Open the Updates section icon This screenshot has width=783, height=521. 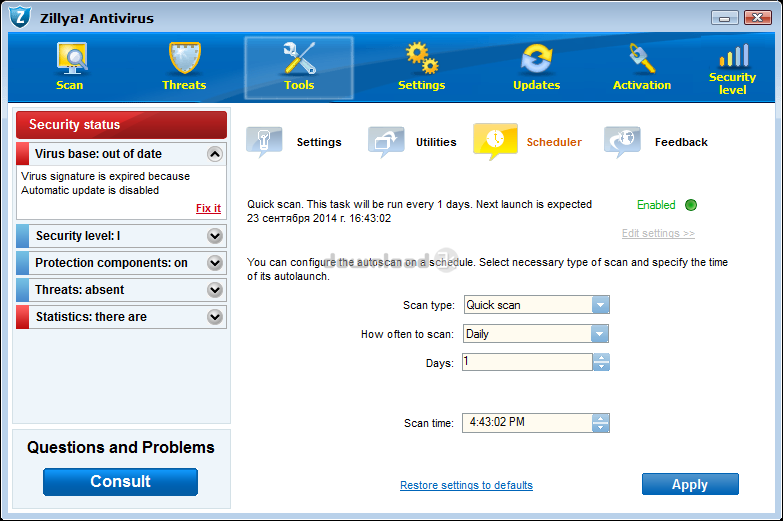point(536,60)
